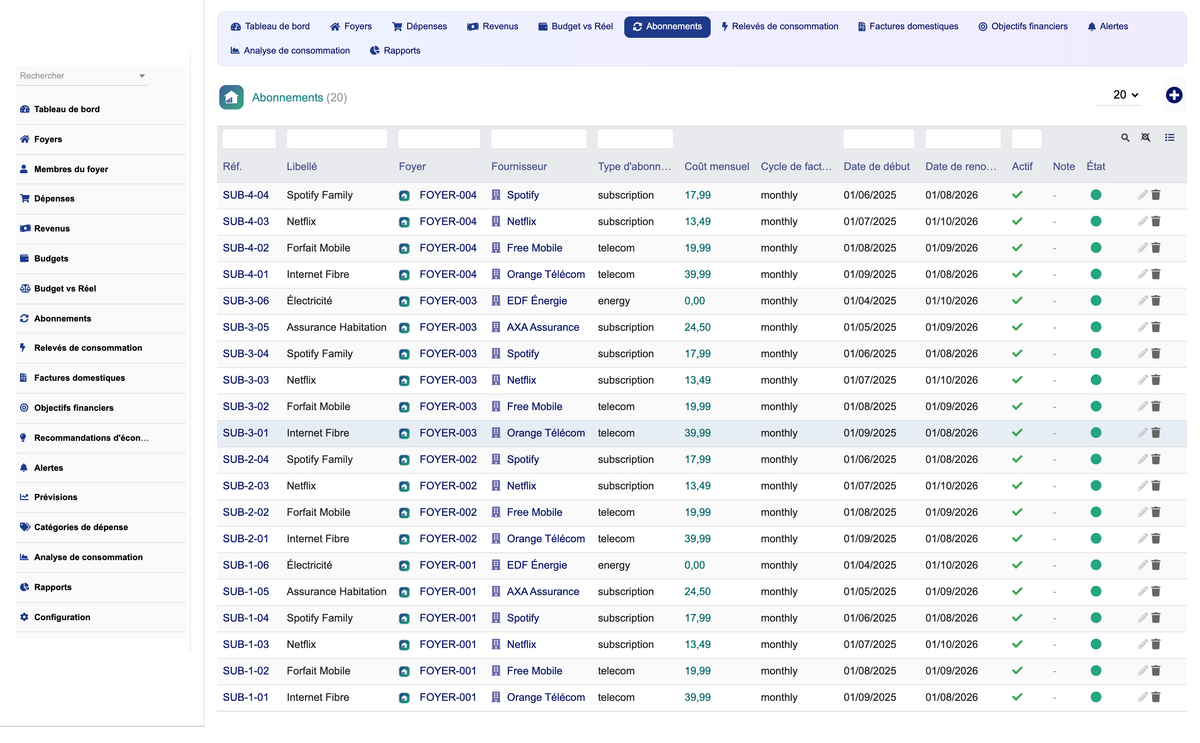The height and width of the screenshot is (743, 1200).
Task: Click the Actif filter field
Action: pyautogui.click(x=1027, y=139)
